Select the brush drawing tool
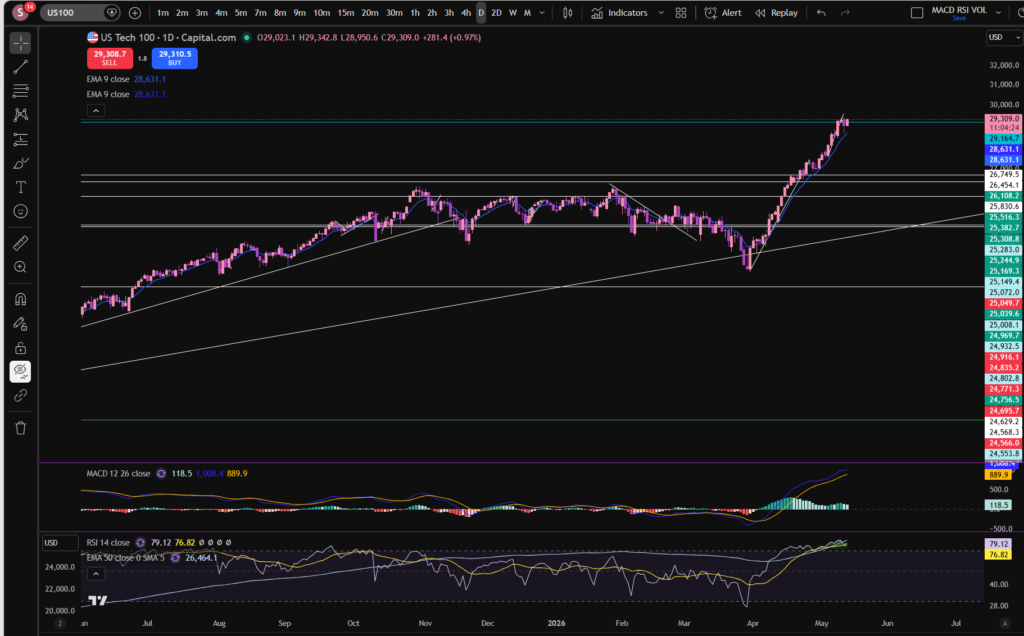The width and height of the screenshot is (1024, 636). (x=21, y=163)
